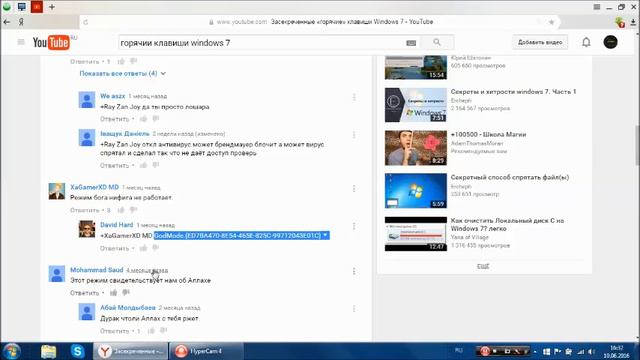Open options menu for David Hard comment
This screenshot has width=640, height=360.
point(354,226)
